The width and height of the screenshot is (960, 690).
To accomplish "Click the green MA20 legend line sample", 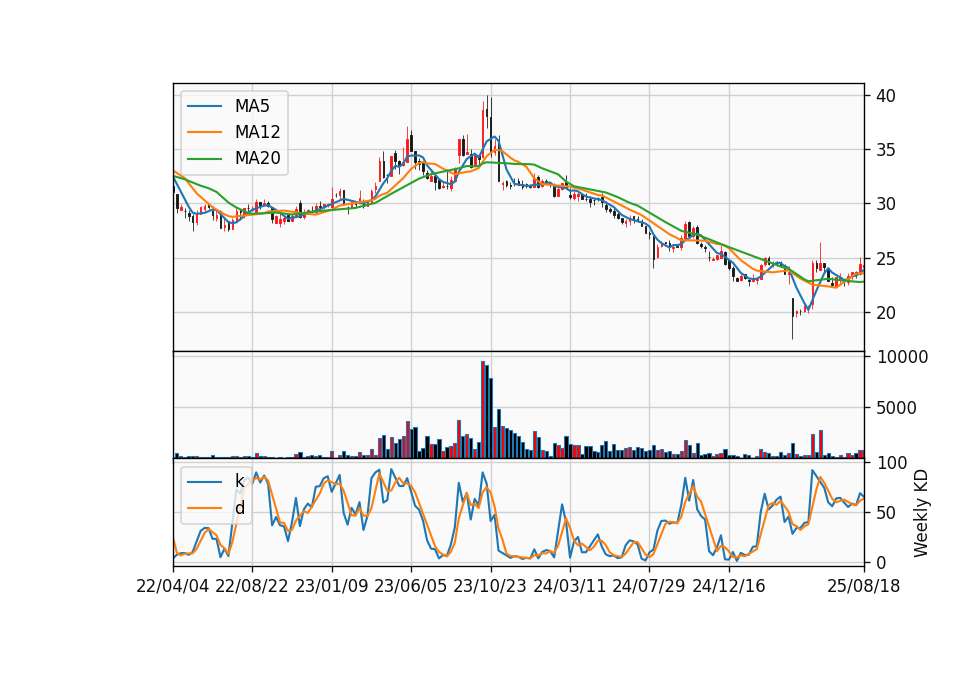I will point(204,159).
